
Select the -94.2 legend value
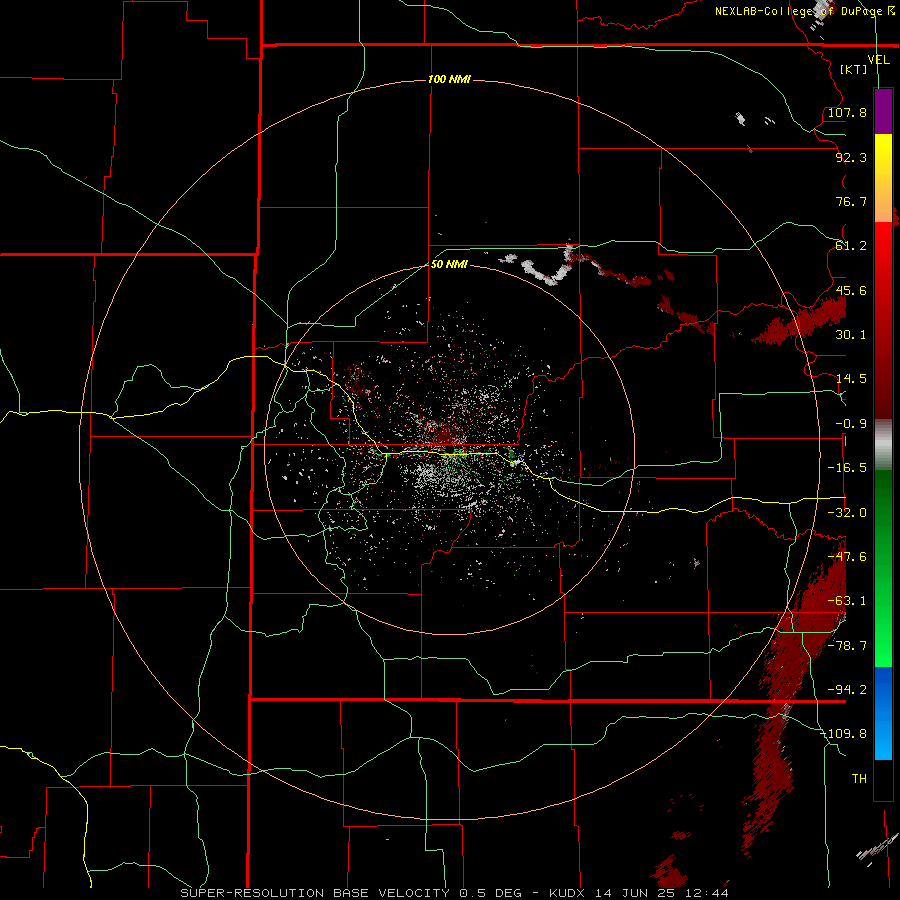[847, 690]
